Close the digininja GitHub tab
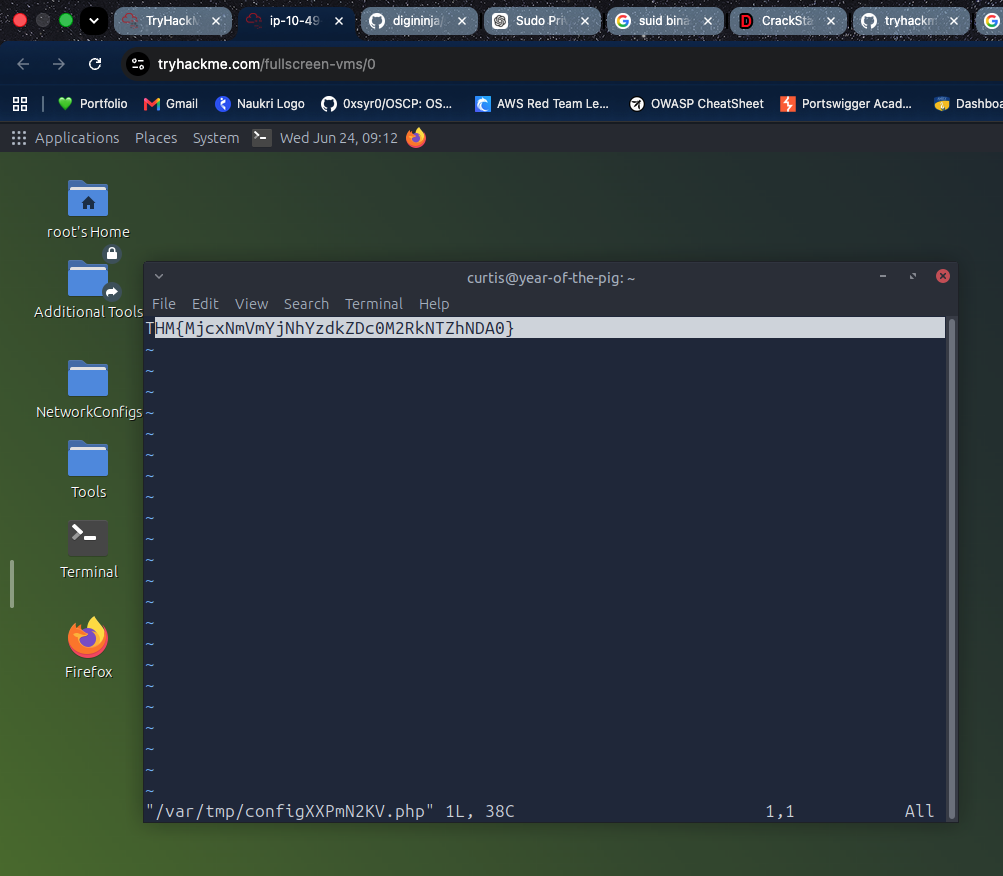The image size is (1003, 876). pos(462,21)
